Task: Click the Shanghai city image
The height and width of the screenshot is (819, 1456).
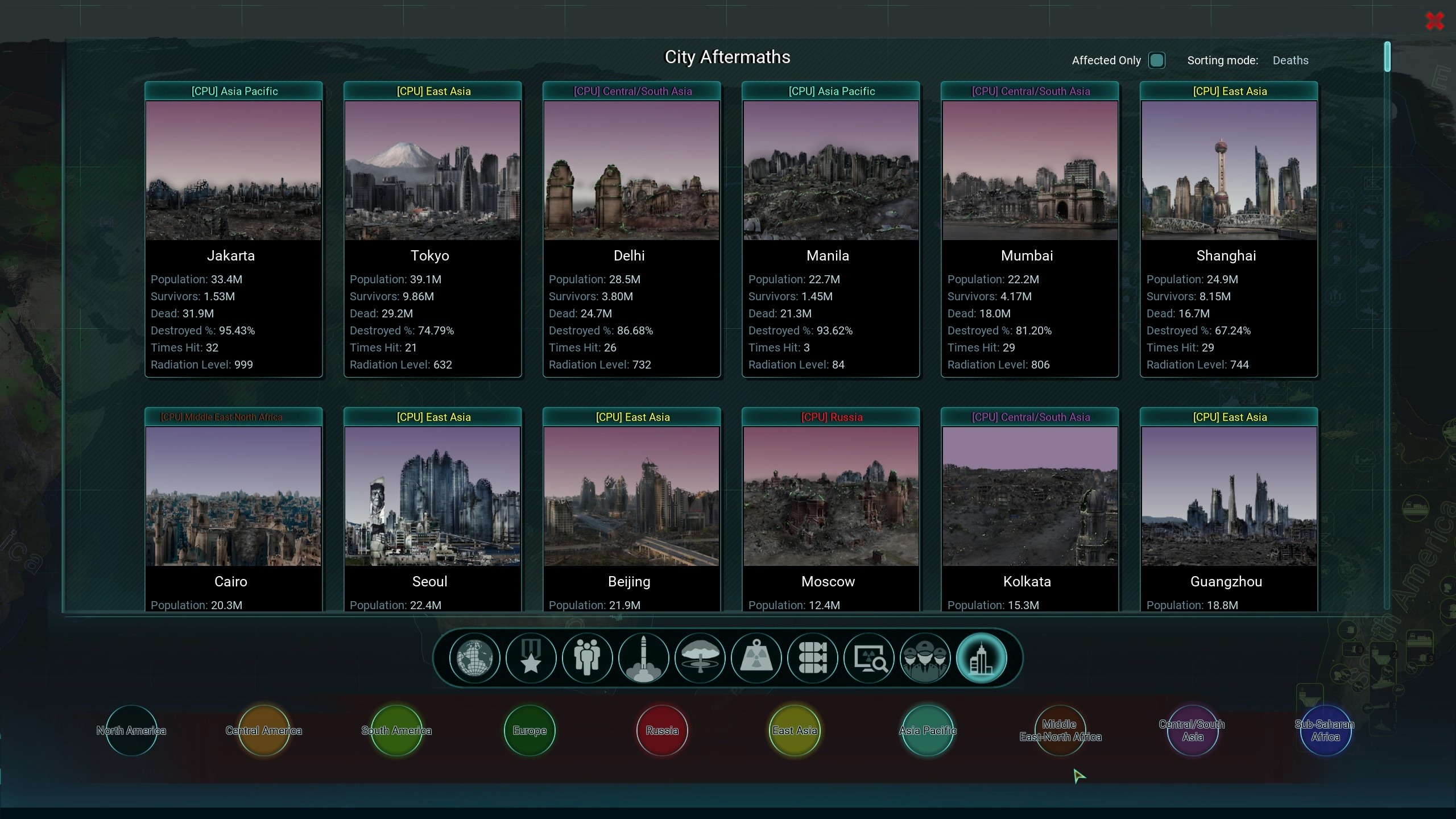Action: pyautogui.click(x=1228, y=170)
